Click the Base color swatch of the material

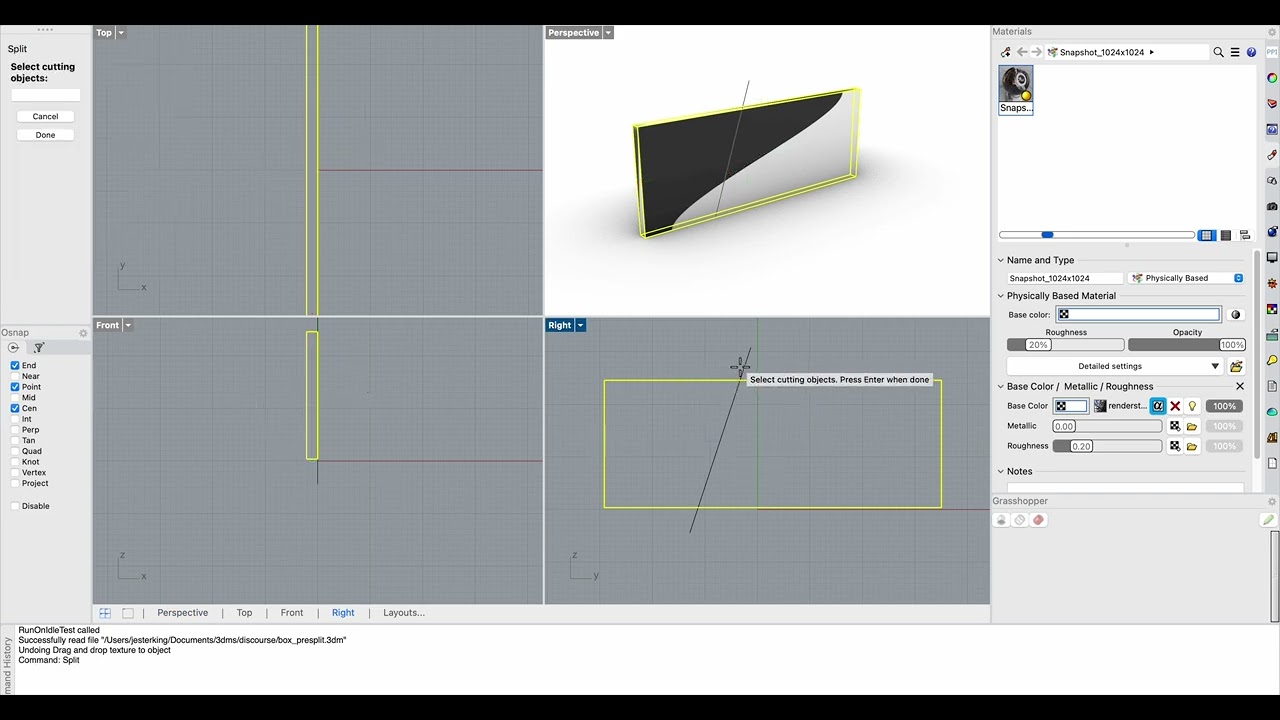(x=1063, y=314)
